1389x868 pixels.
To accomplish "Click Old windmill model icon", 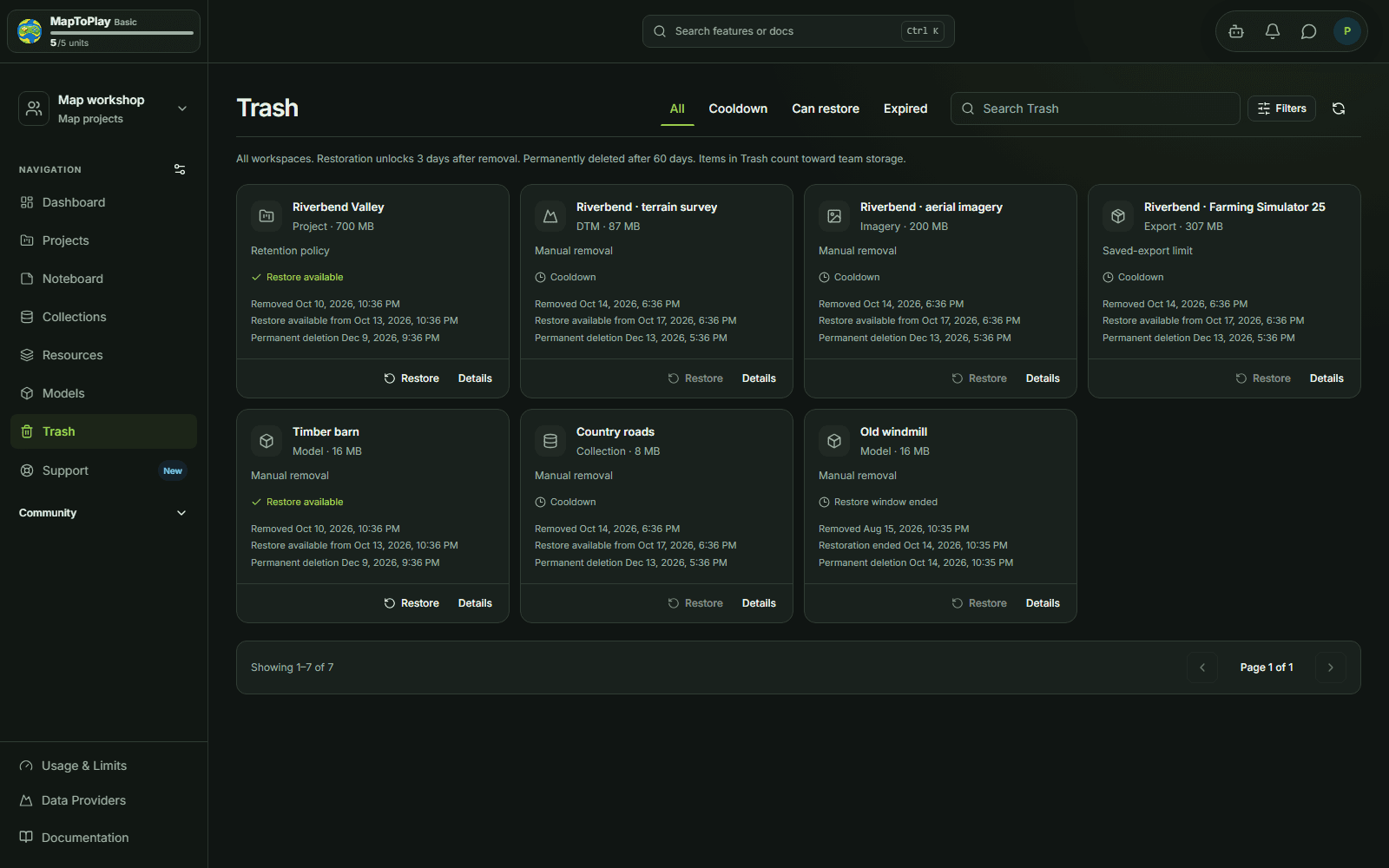I will click(834, 441).
